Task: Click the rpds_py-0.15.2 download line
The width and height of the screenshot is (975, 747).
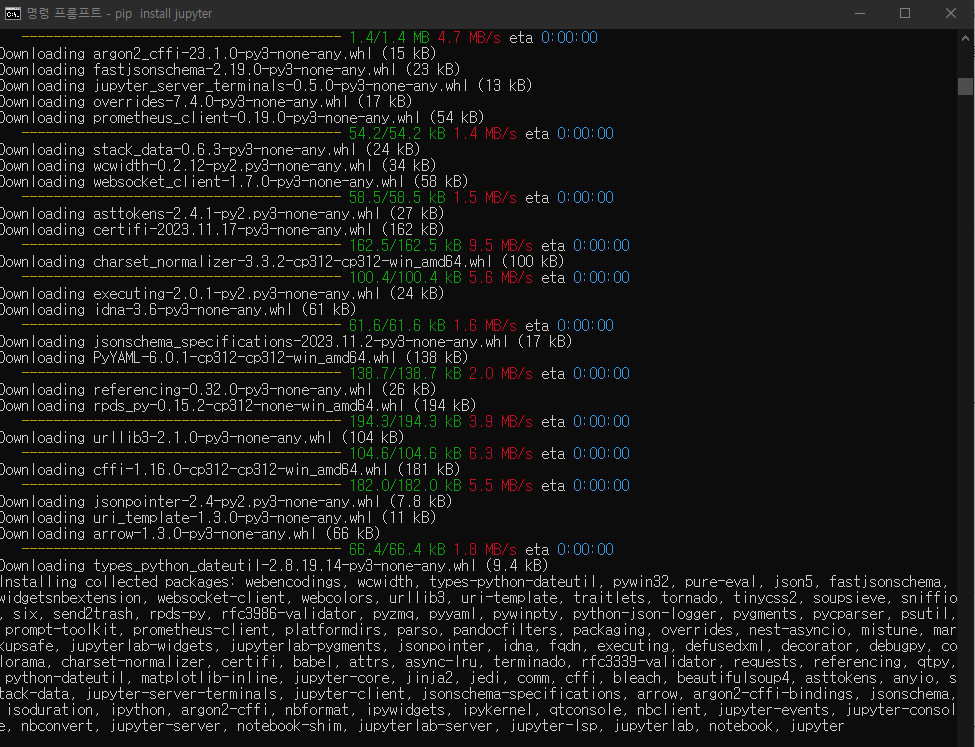Action: coord(238,406)
